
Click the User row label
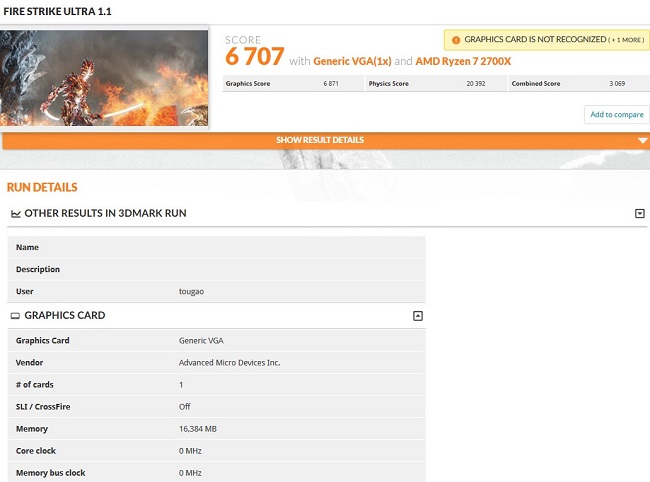[24, 291]
